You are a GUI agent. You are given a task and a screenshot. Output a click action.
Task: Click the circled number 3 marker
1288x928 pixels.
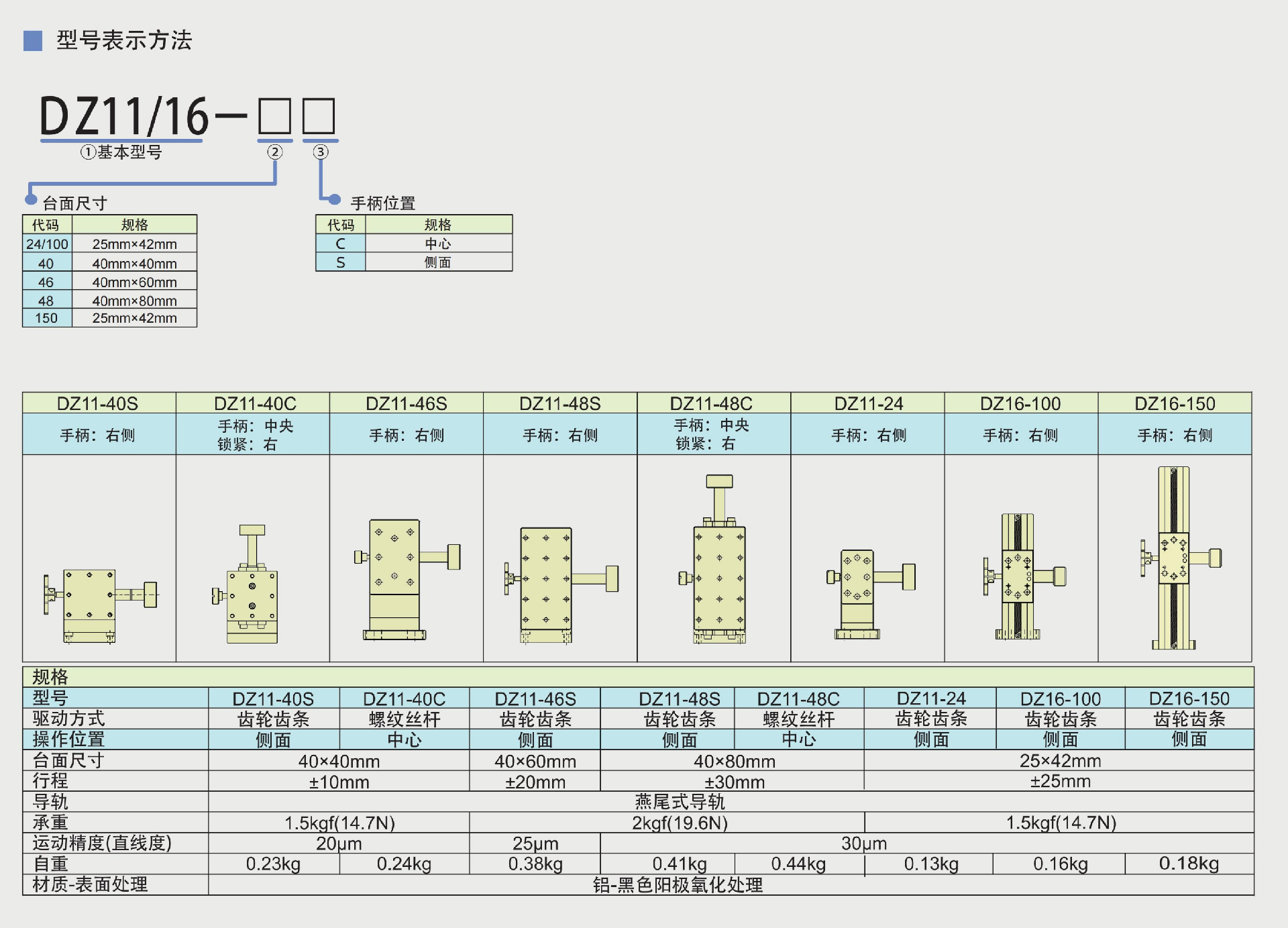(321, 152)
